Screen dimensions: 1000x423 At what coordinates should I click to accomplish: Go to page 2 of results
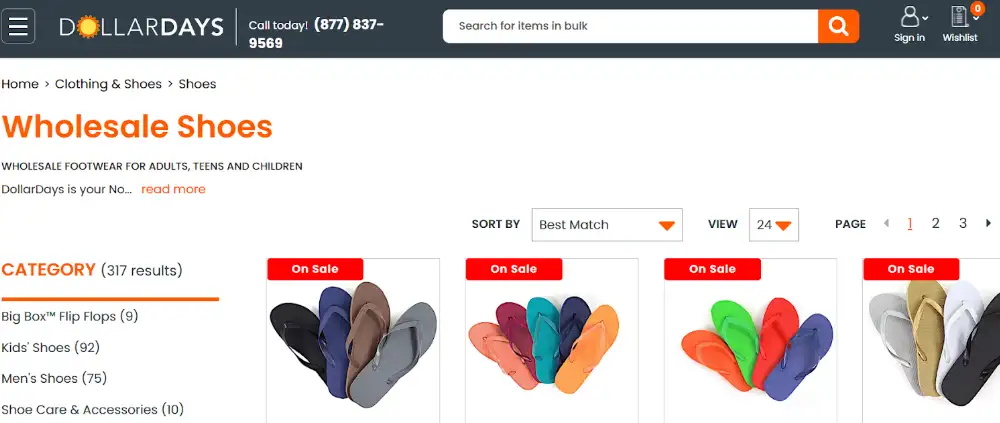[x=936, y=223]
